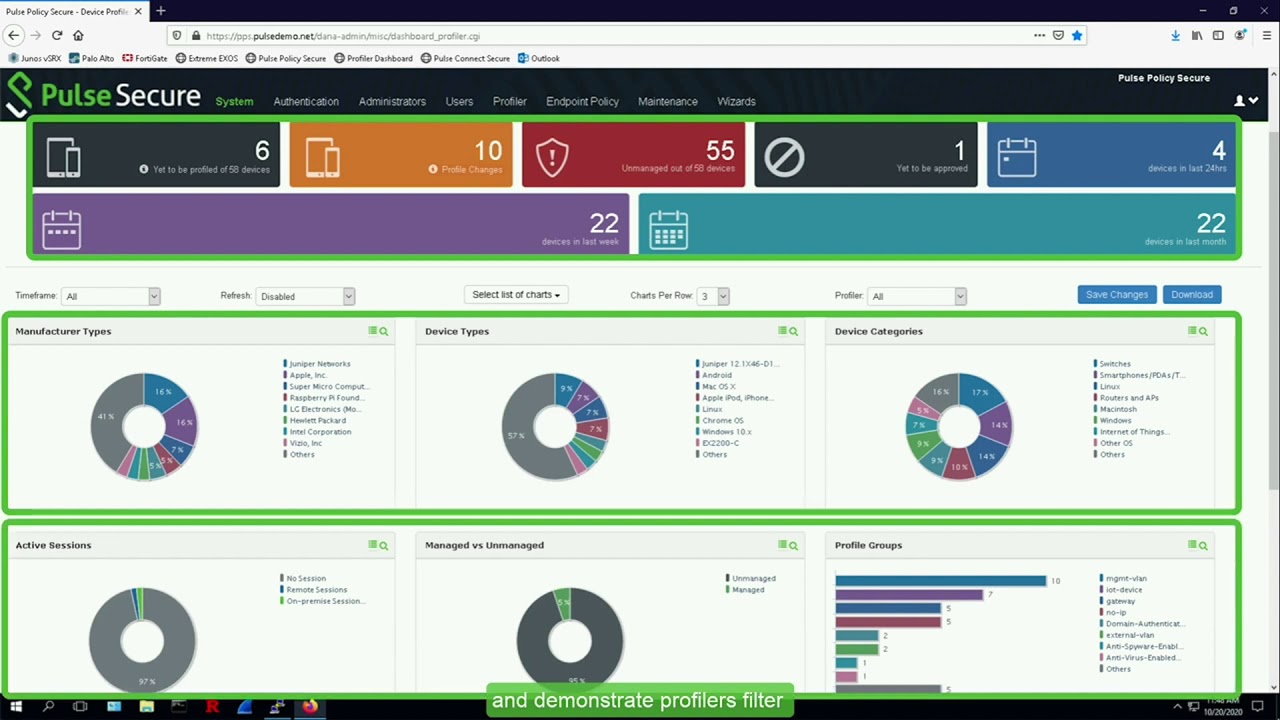Open the Profile Groups chart list-search icon
This screenshot has width=1280, height=720.
1197,545
